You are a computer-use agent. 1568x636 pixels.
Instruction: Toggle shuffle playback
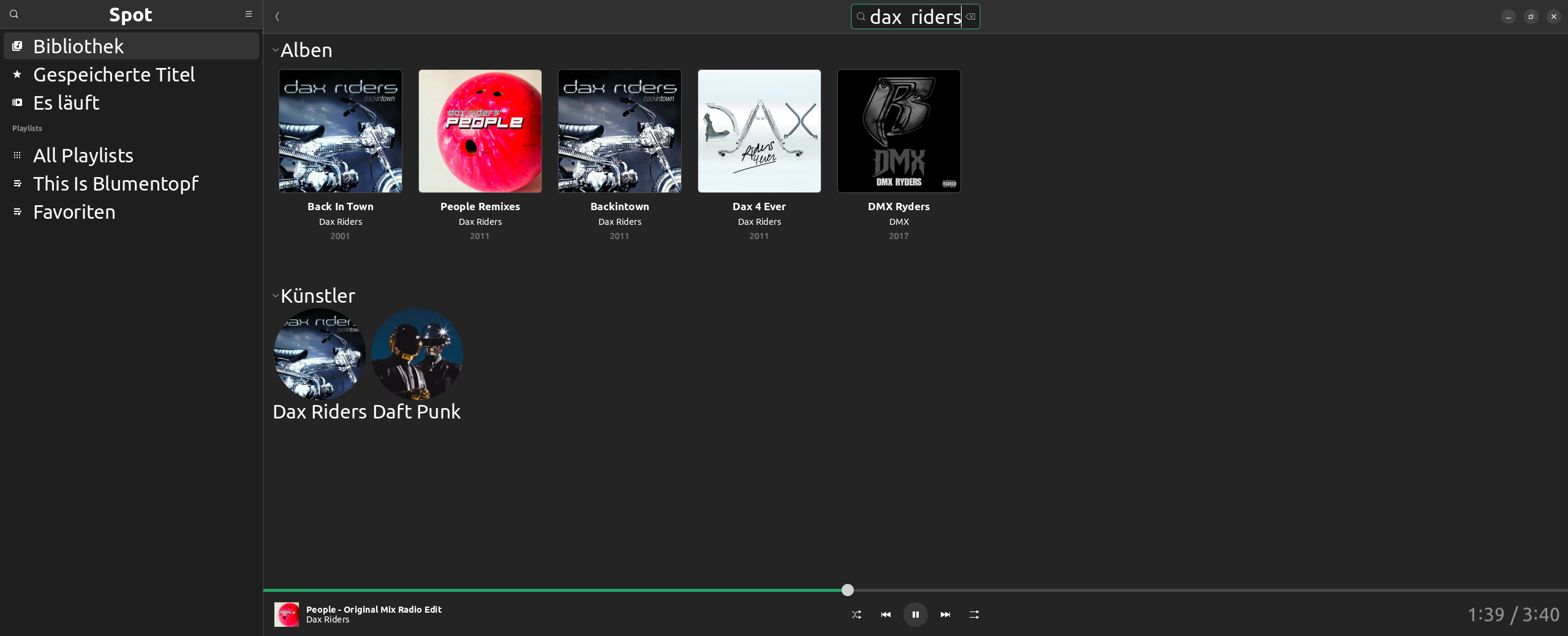[x=856, y=615]
